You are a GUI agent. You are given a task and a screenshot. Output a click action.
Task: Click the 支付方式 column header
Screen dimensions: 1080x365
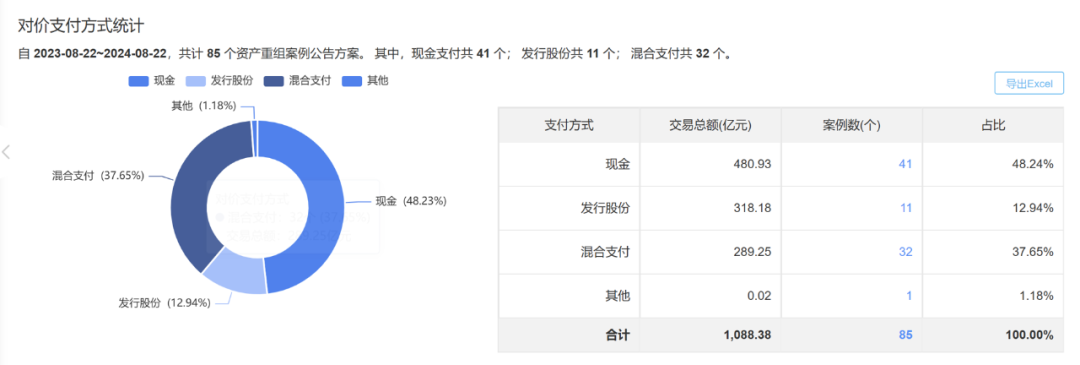569,125
